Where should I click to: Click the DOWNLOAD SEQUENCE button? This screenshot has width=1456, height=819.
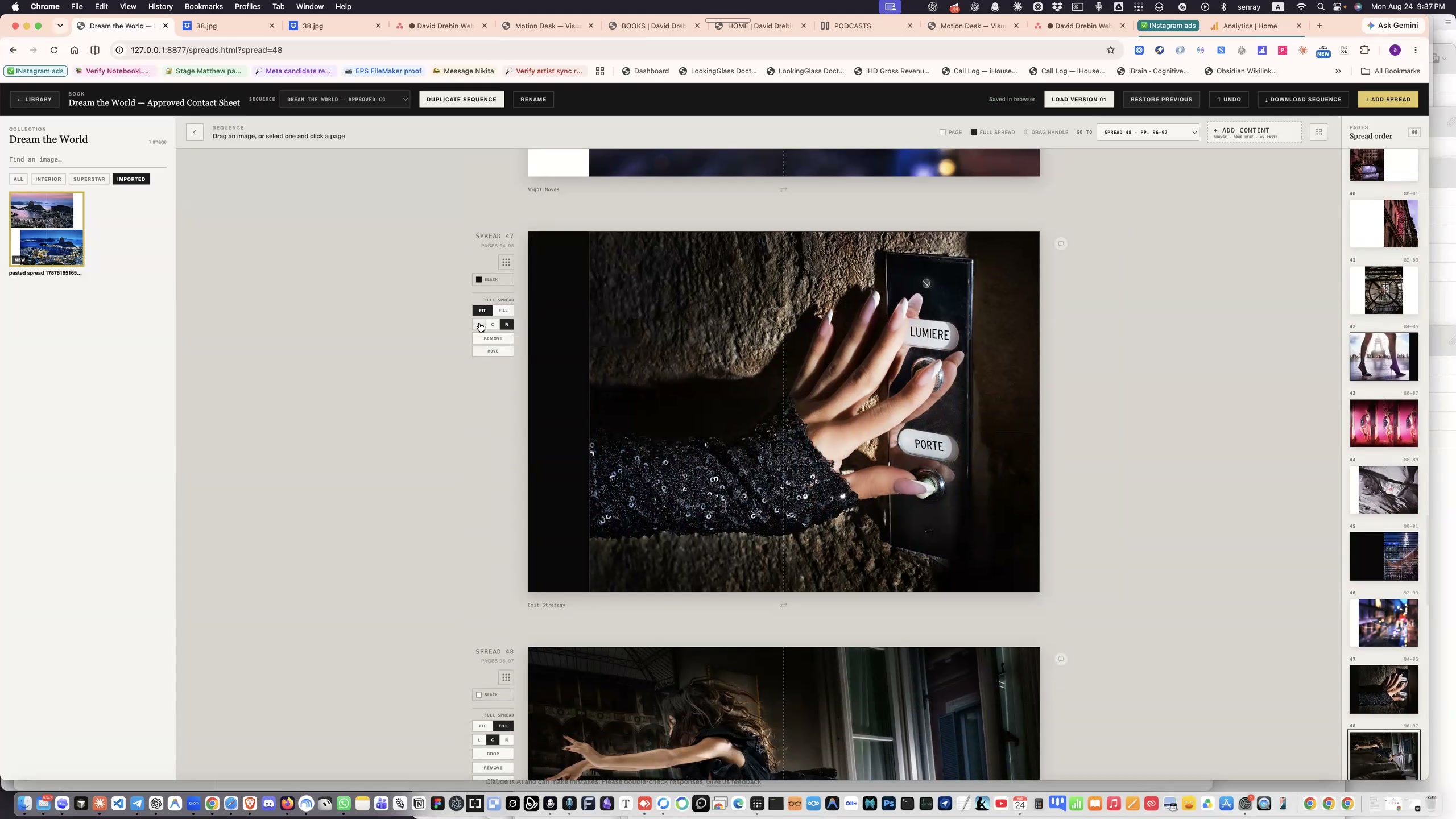(1303, 100)
